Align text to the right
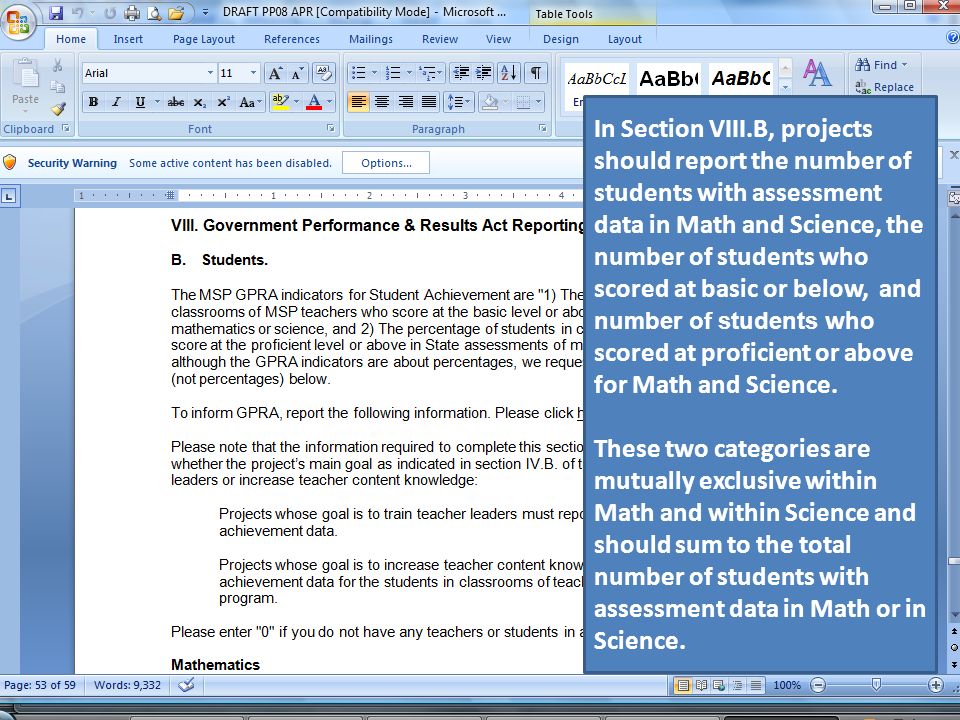Viewport: 960px width, 720px height. pyautogui.click(x=405, y=102)
